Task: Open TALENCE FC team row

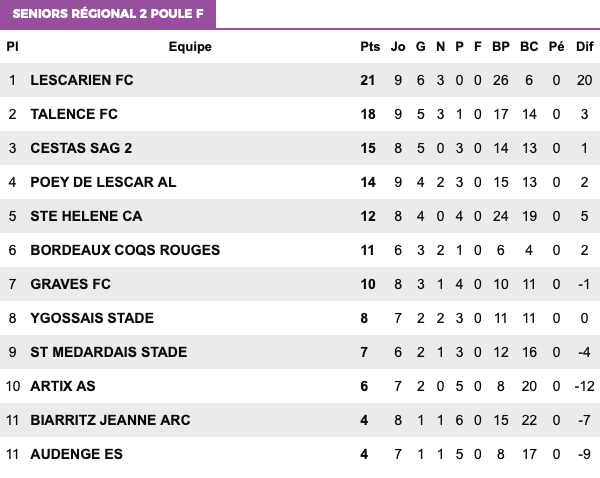Action: 300,114
